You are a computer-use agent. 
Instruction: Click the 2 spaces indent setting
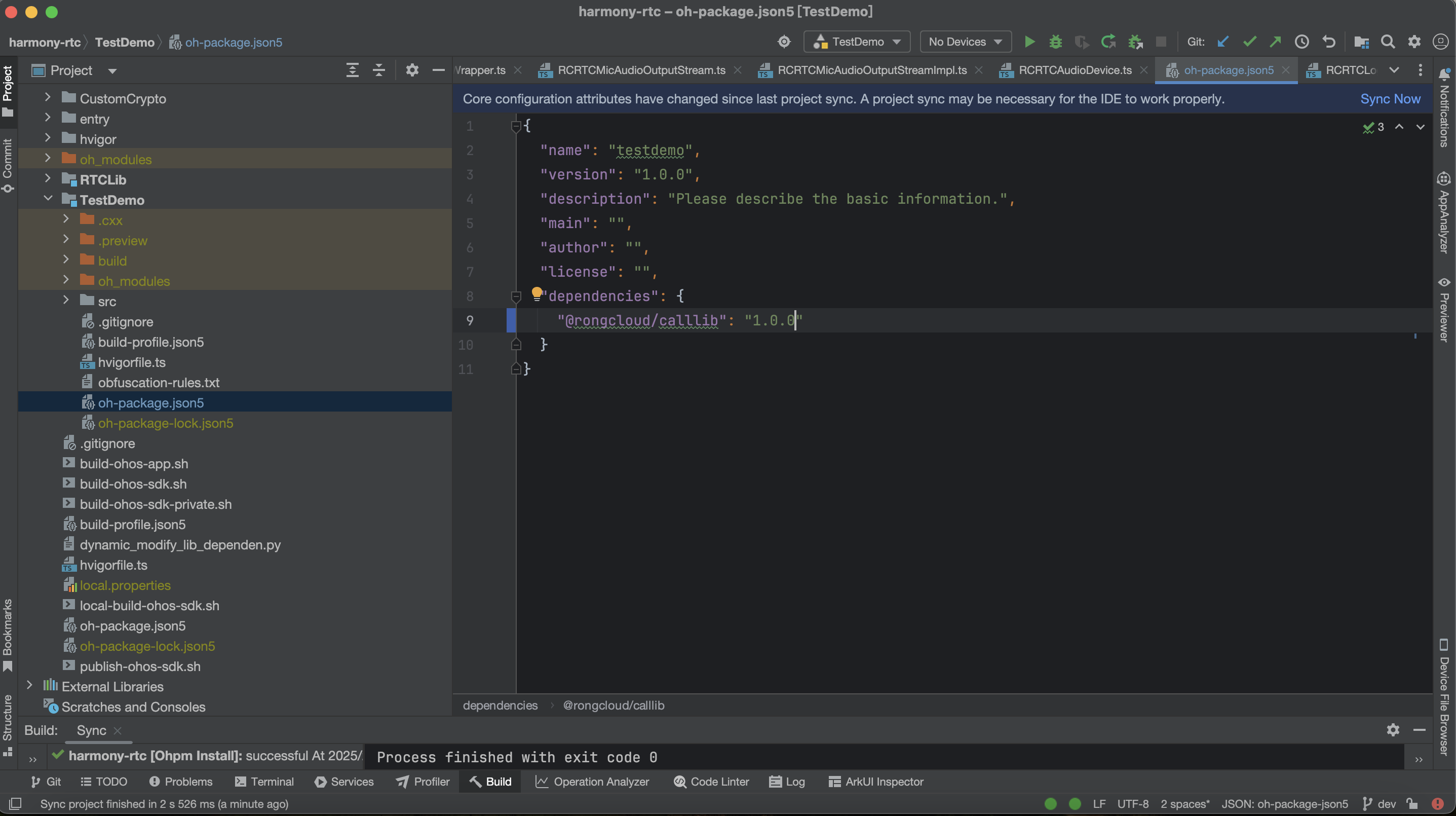(x=1184, y=803)
